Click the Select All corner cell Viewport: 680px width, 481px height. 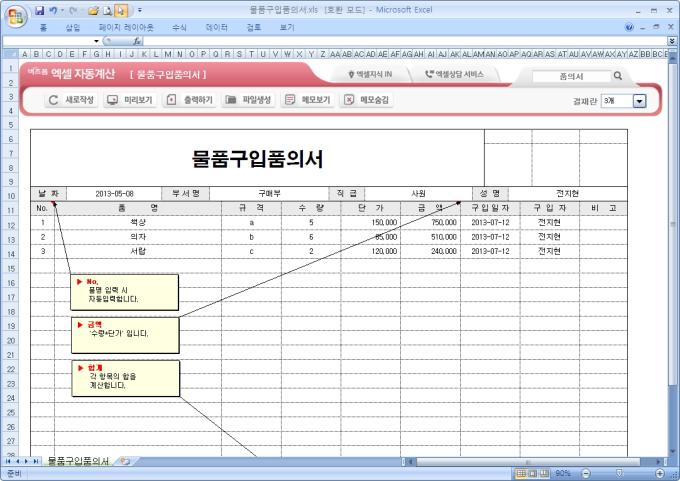tap(10, 54)
